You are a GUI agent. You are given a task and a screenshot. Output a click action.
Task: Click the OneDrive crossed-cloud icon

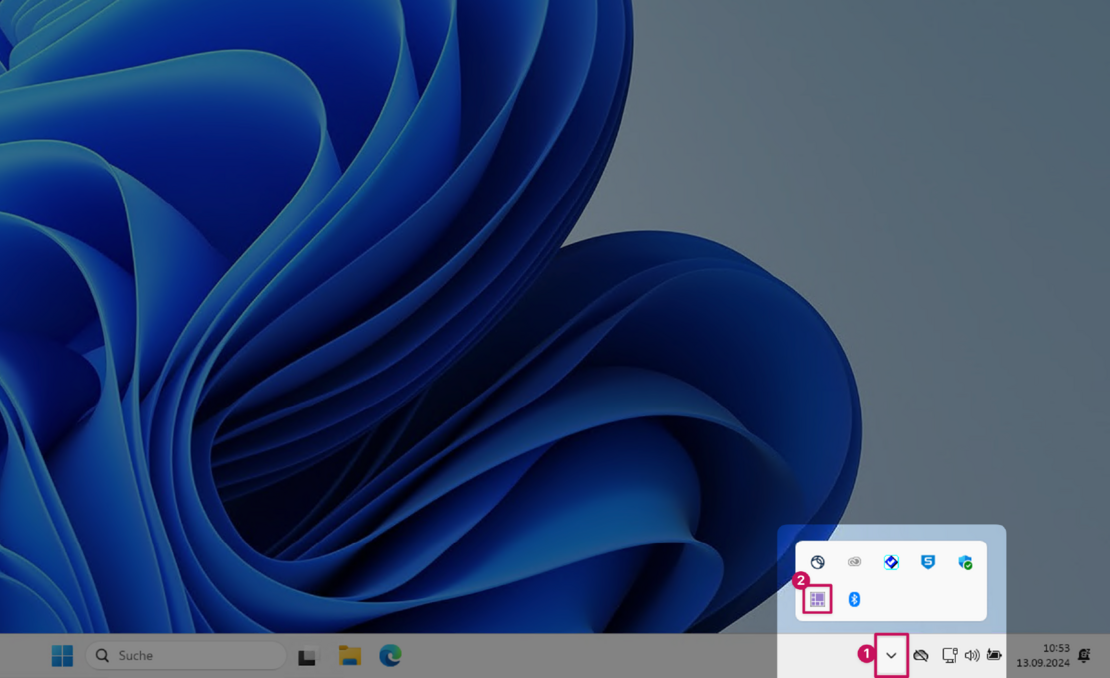921,656
